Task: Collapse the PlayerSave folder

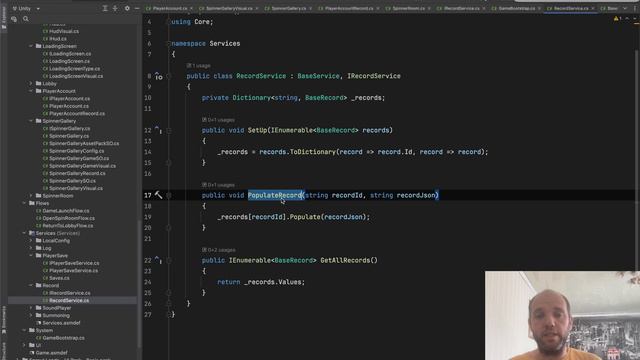Action: click(31, 256)
